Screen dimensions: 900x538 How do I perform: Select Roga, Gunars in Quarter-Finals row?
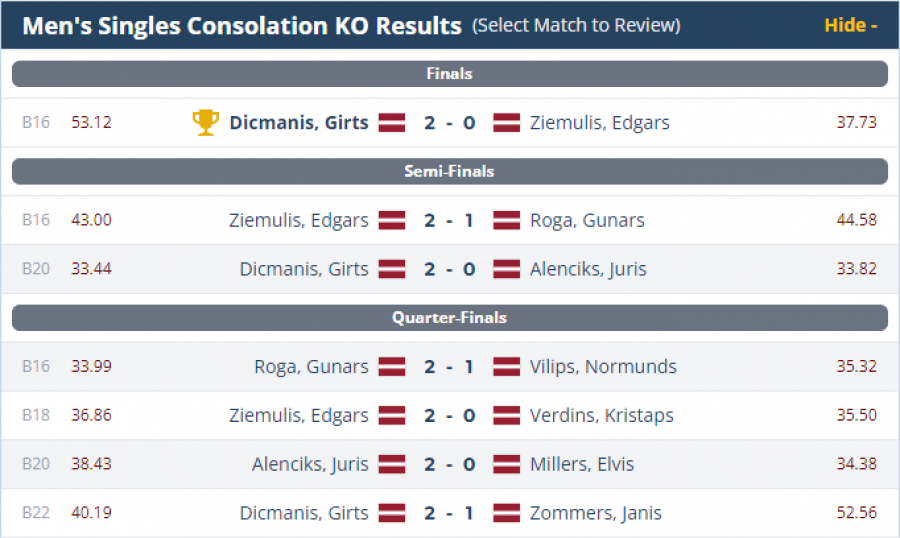click(311, 367)
